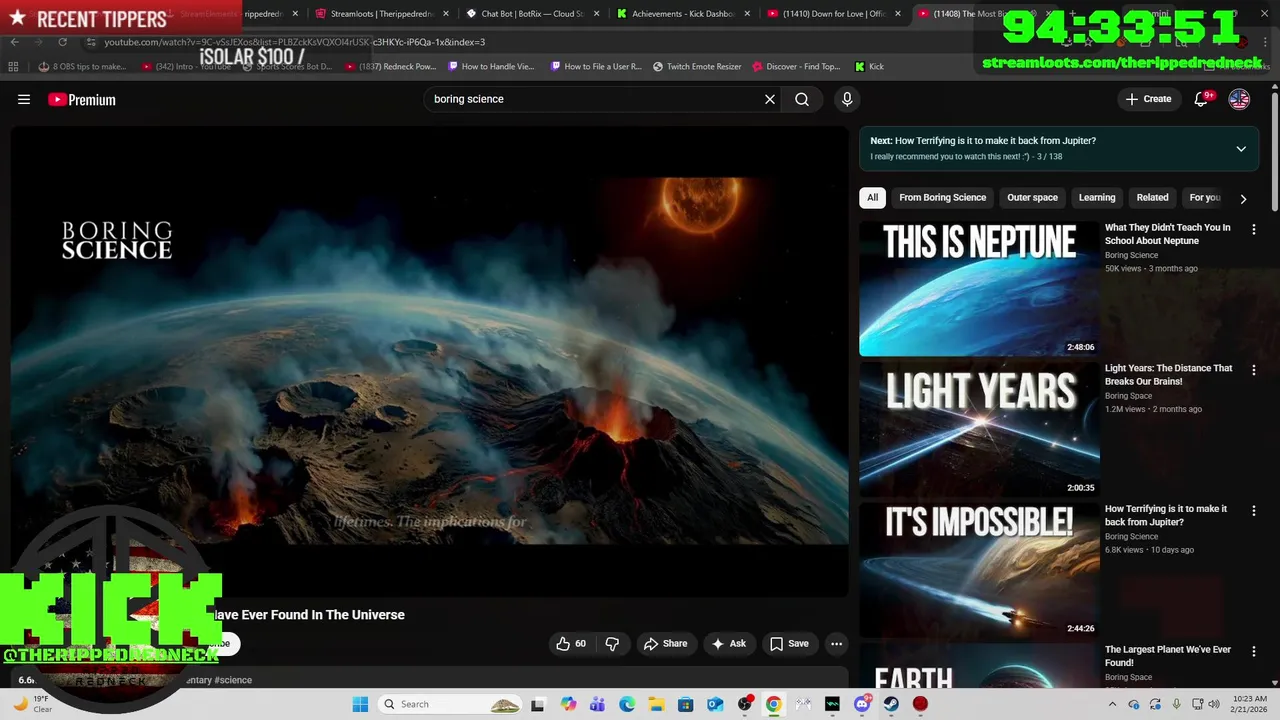
Task: Show hidden system tray icons chevron
Action: pyautogui.click(x=1113, y=704)
